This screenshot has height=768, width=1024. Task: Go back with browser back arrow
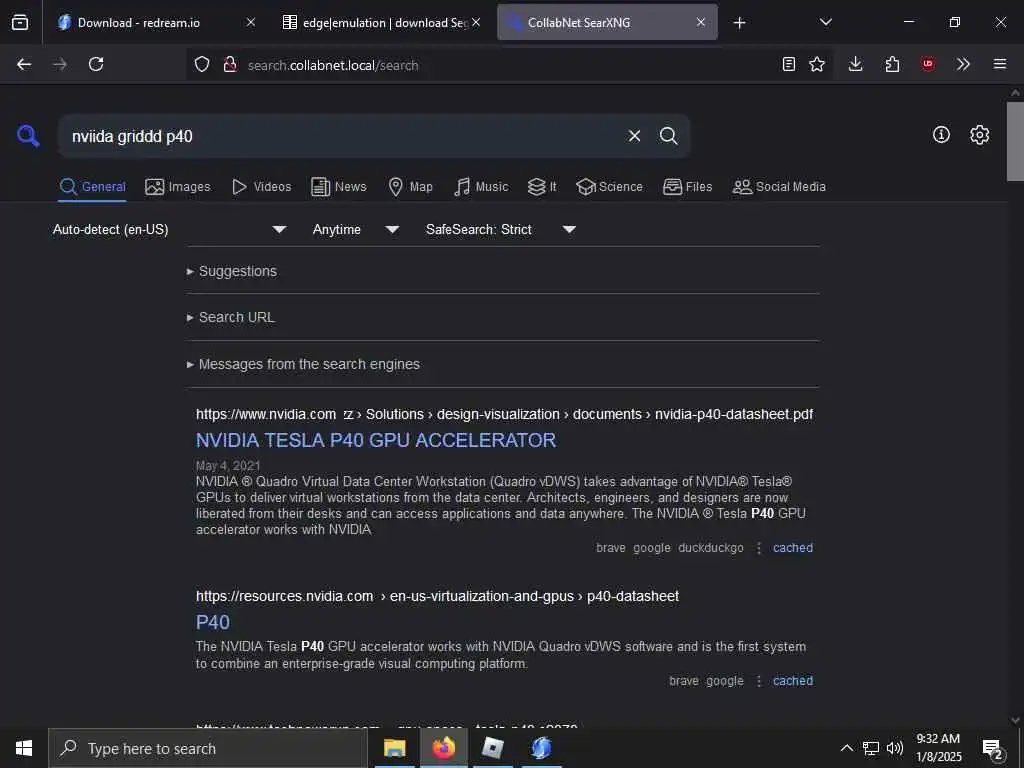[24, 64]
